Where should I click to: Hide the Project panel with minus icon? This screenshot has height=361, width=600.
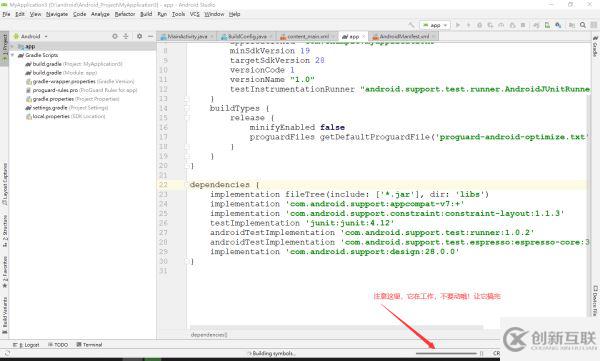click(x=150, y=36)
